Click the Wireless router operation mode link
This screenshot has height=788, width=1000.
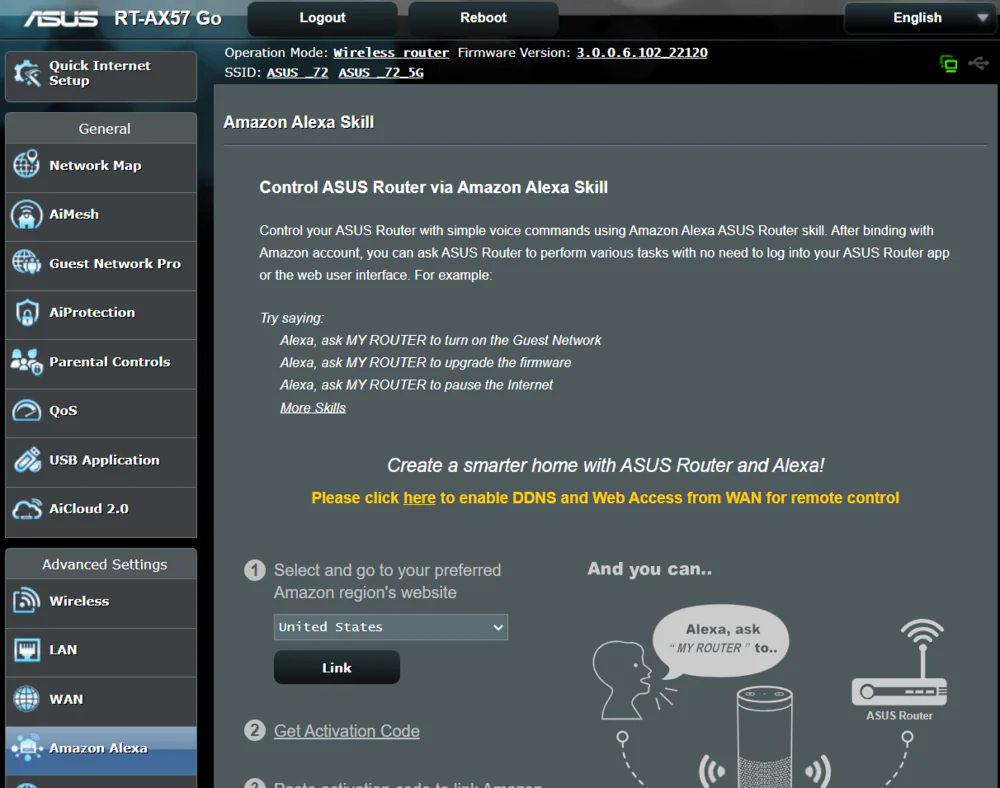click(391, 52)
